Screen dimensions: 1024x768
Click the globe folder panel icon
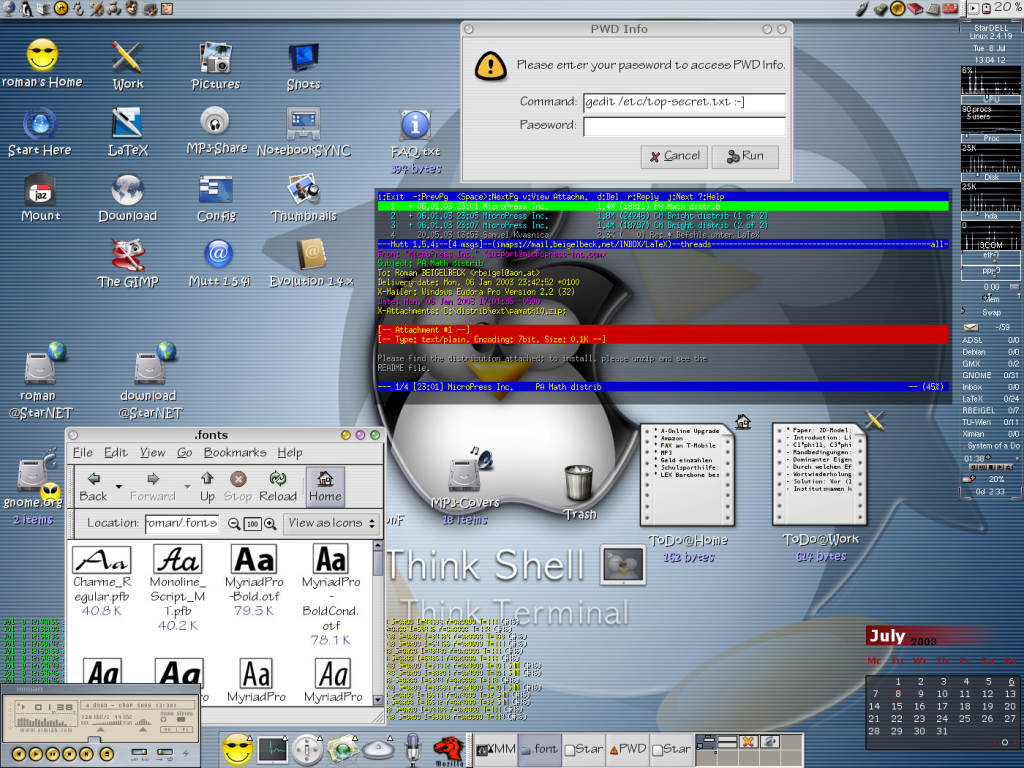(x=342, y=749)
